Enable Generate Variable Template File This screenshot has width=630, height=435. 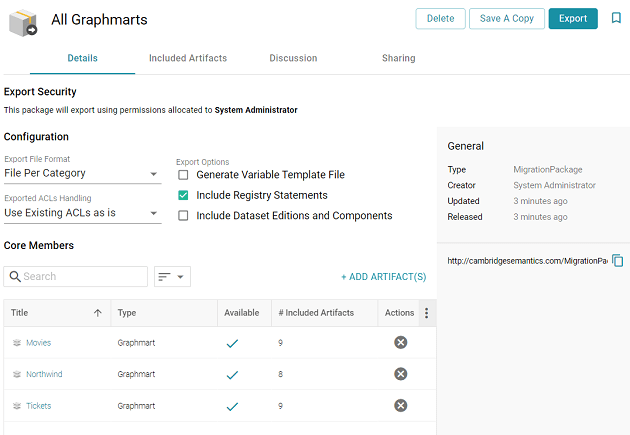183,175
